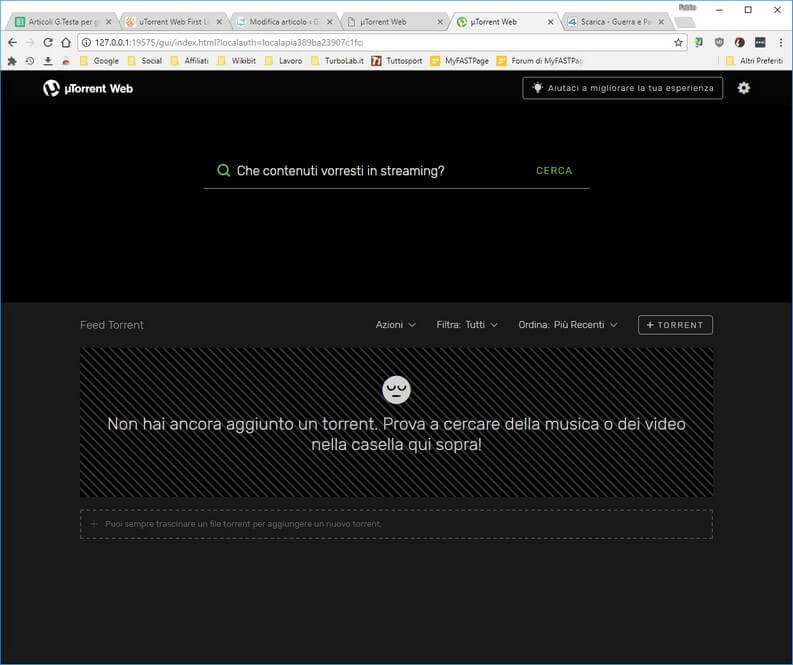Click the colorful bookmark icon after downloads
This screenshot has height=665, width=793.
[x=66, y=61]
